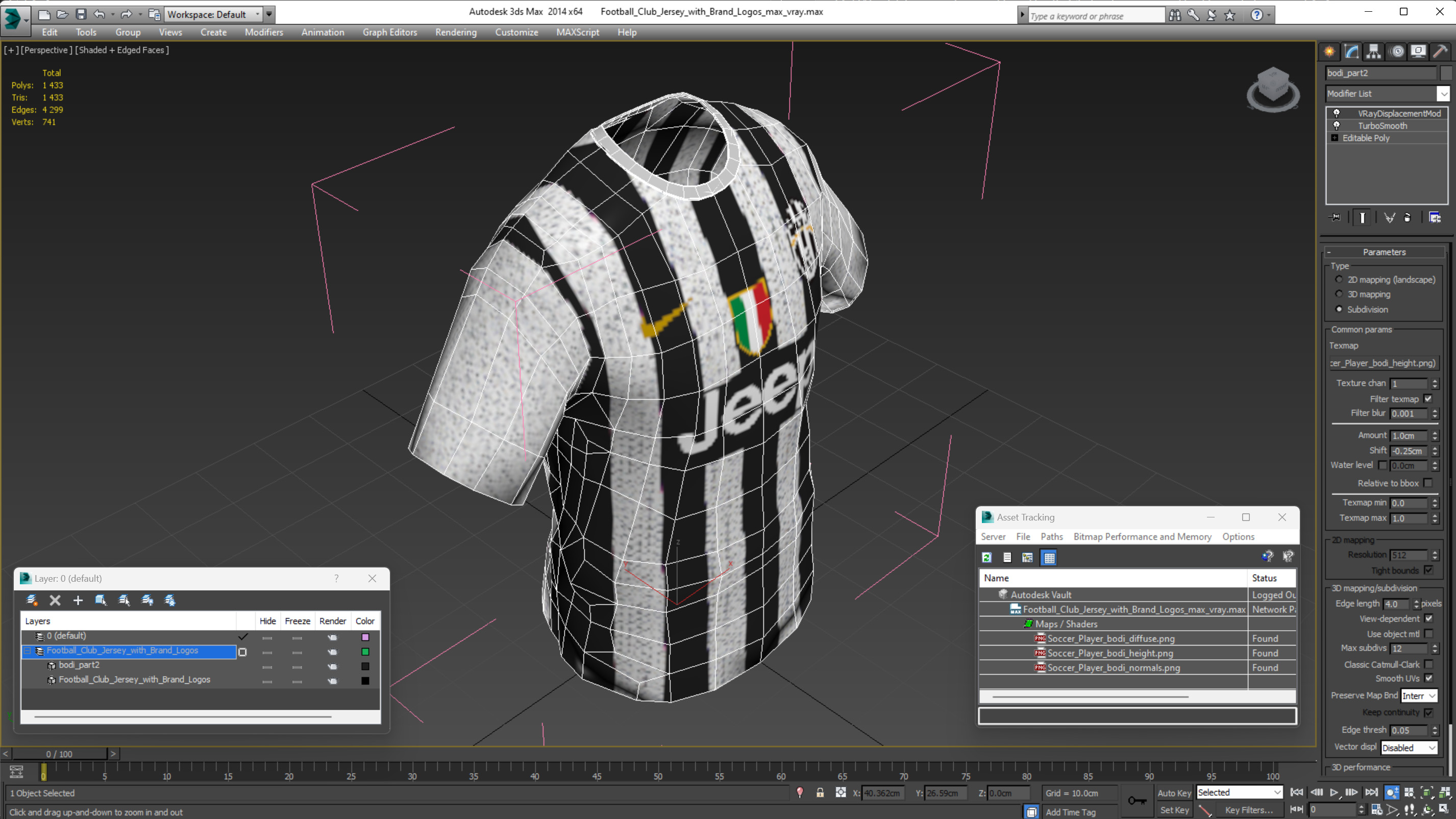The height and width of the screenshot is (819, 1456).
Task: Click the Shaded + Edged Faces viewport label
Action: tap(122, 49)
